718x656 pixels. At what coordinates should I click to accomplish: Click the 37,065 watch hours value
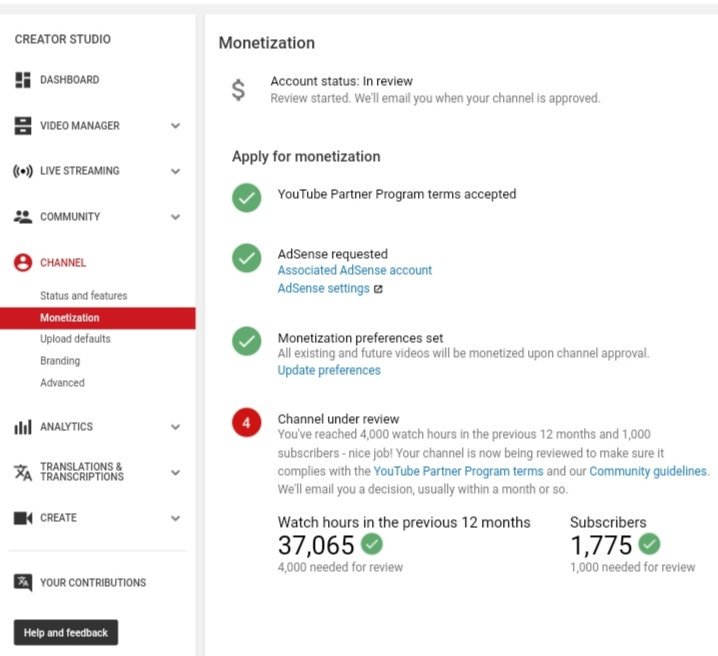pyautogui.click(x=316, y=545)
